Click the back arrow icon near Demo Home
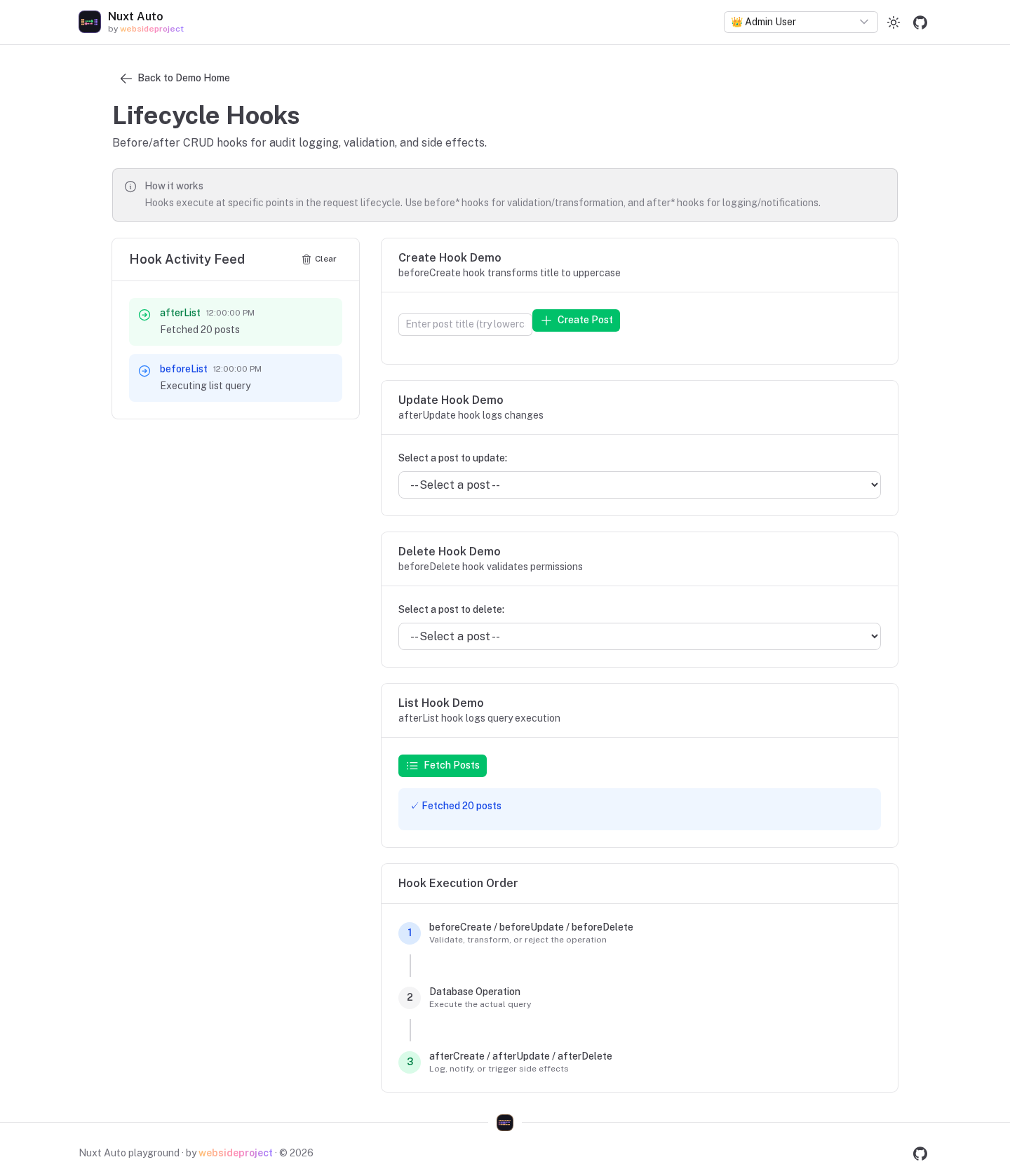 tap(126, 79)
